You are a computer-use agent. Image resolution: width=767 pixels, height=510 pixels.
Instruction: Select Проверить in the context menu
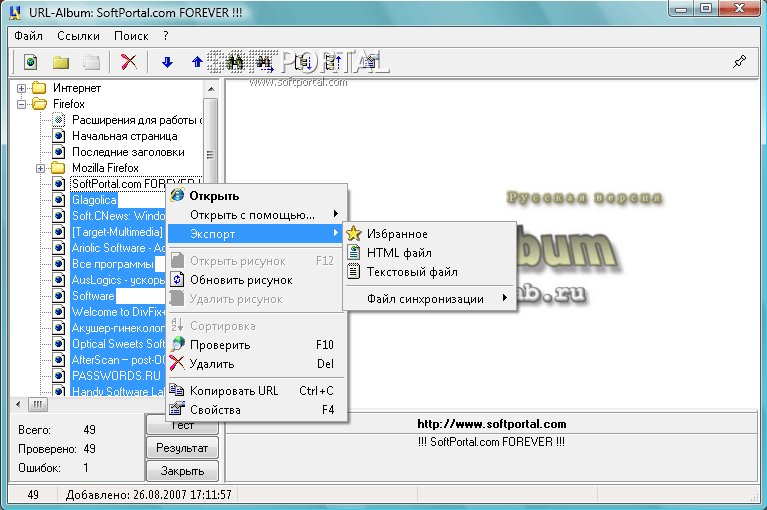point(257,345)
